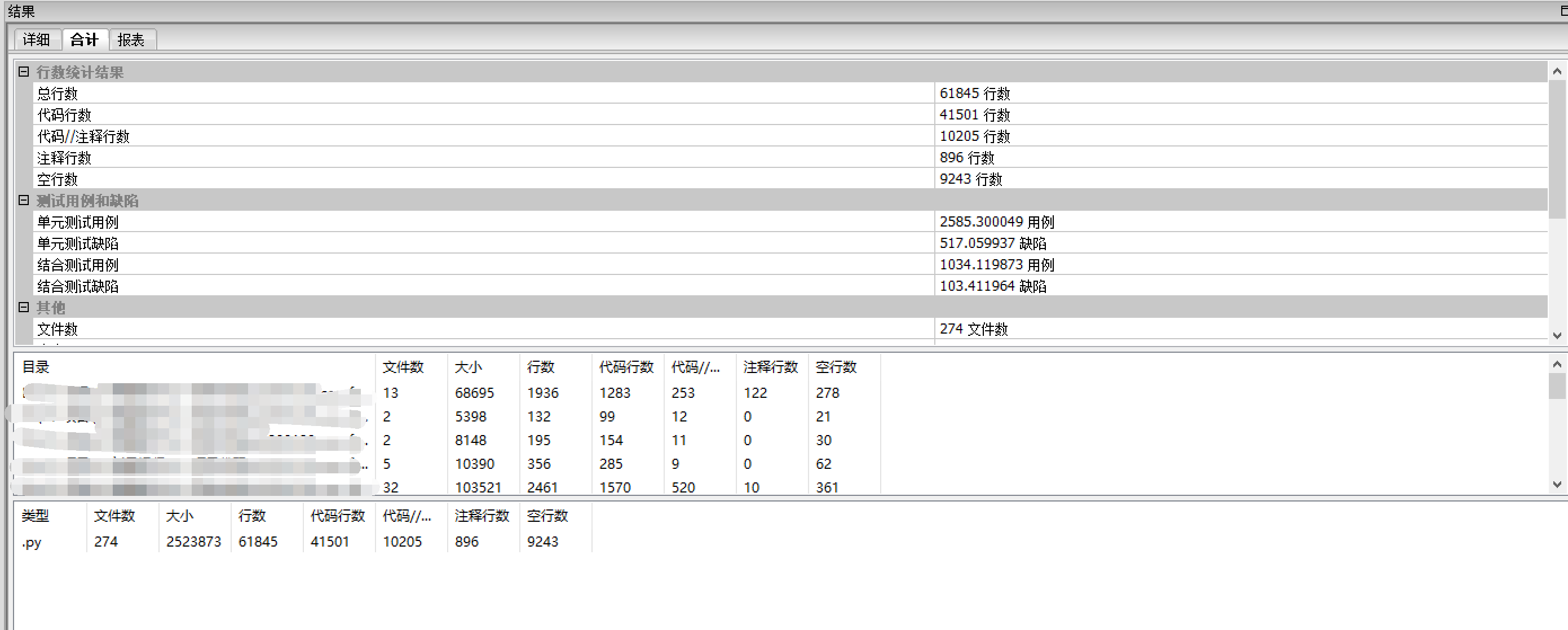Click the 目录 column header
Screen dimensions: 1568x630
point(37,367)
